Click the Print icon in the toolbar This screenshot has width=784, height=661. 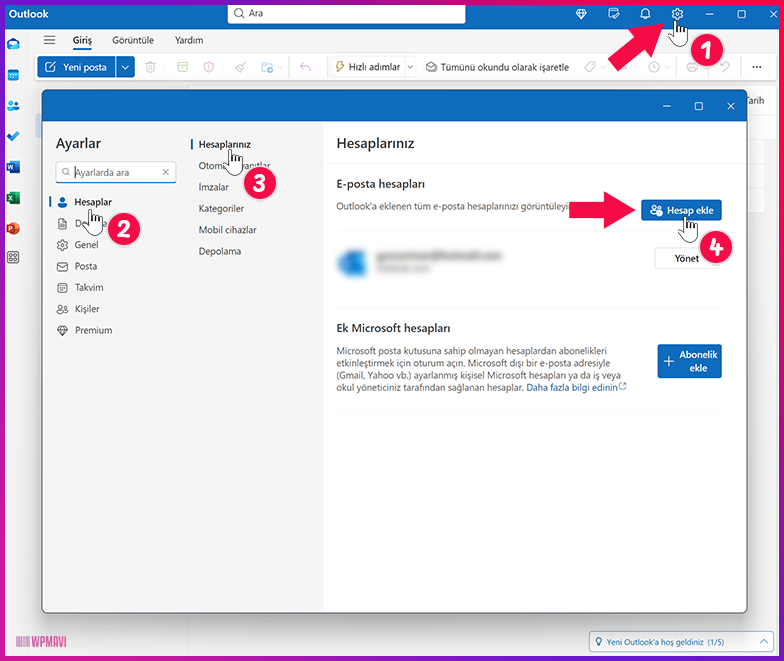tap(692, 67)
